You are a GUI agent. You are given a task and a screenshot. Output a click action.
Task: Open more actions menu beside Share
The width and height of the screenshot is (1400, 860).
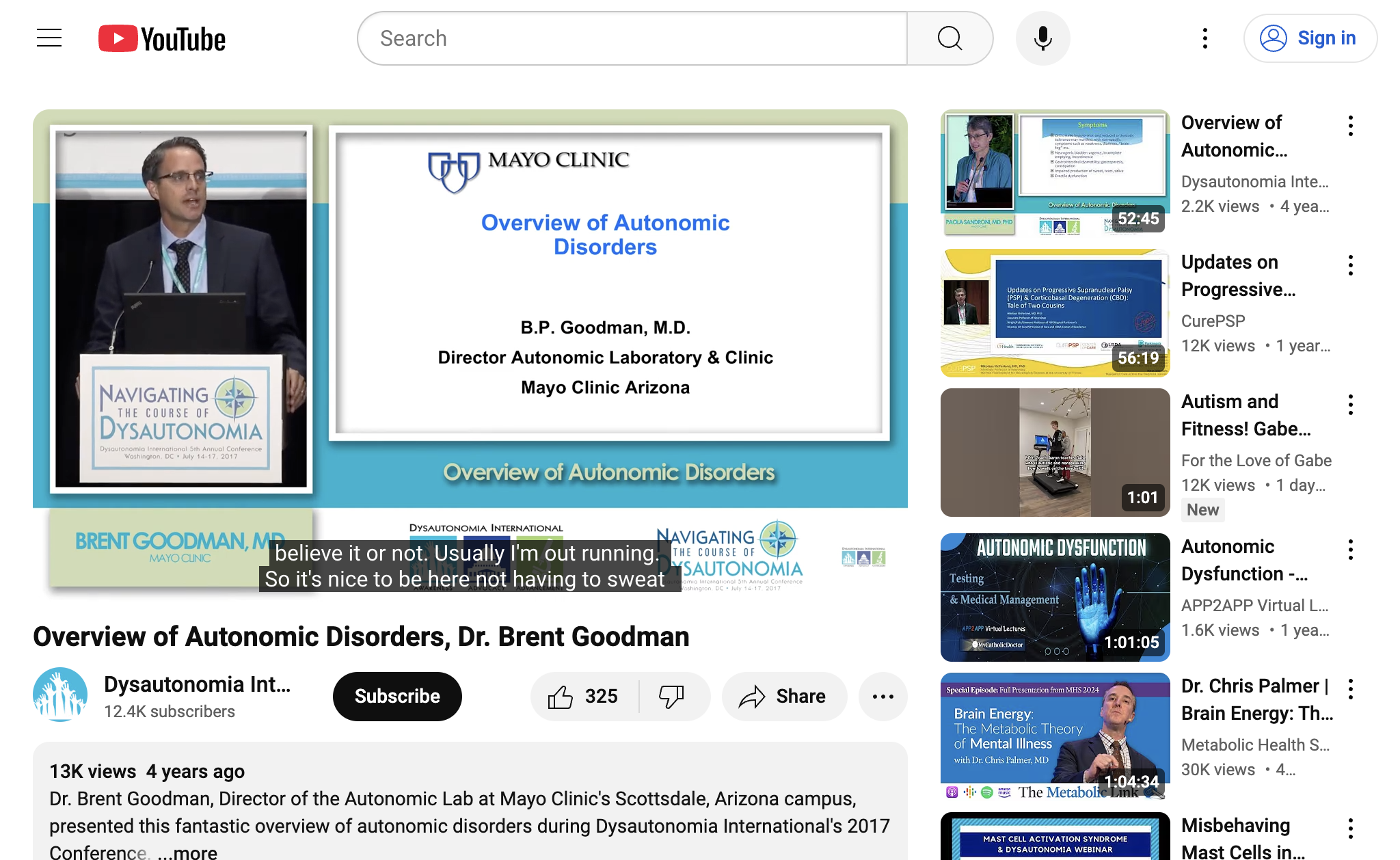tap(883, 697)
